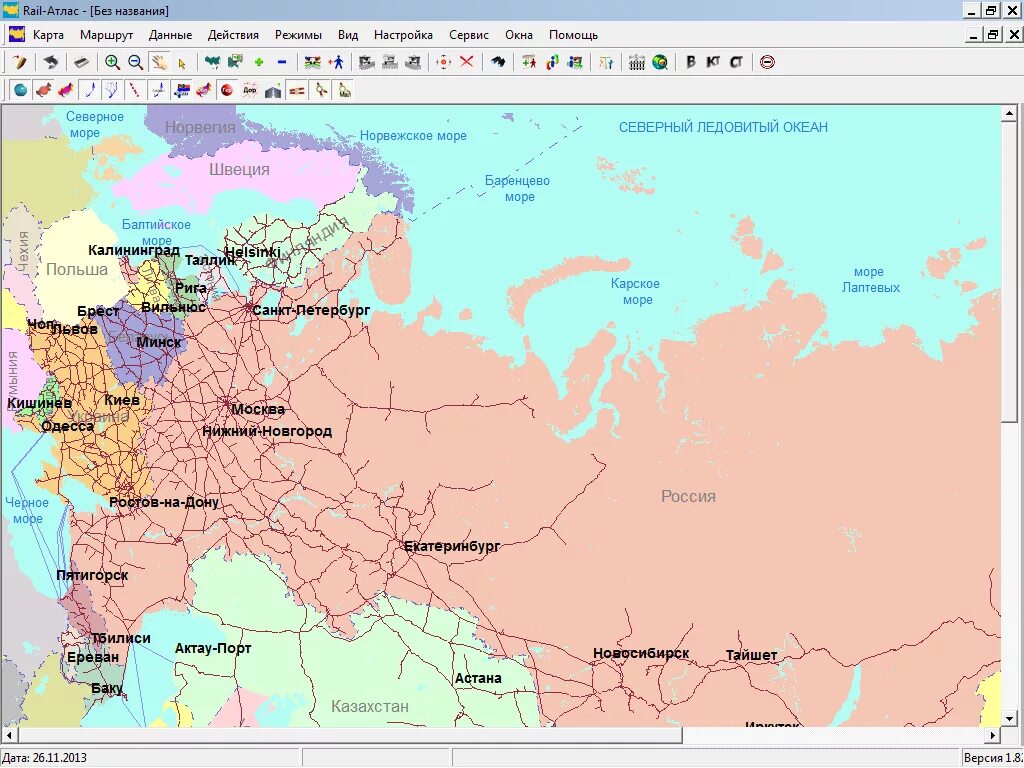Select the hand pan tool
Screen dimensions: 1024x768
pos(159,62)
